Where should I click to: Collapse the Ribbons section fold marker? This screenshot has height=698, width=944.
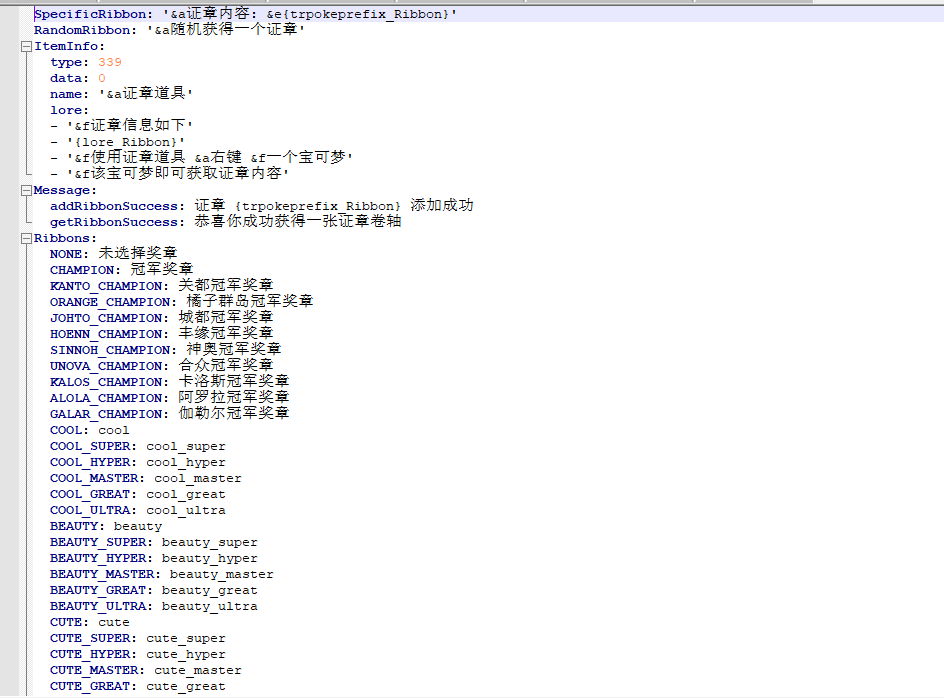(26, 238)
